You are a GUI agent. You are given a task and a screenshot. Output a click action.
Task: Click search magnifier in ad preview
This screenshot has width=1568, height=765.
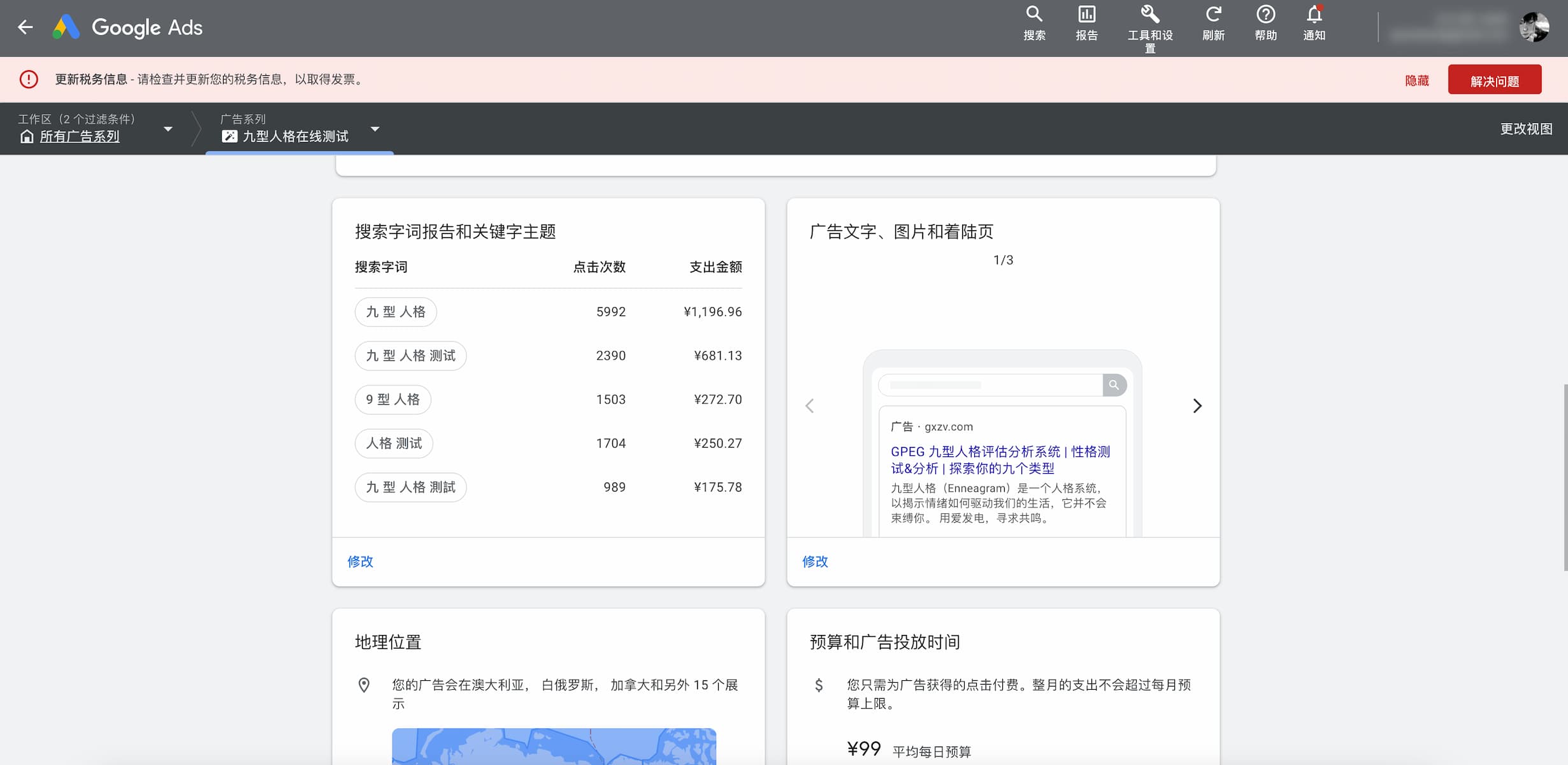[x=1114, y=385]
